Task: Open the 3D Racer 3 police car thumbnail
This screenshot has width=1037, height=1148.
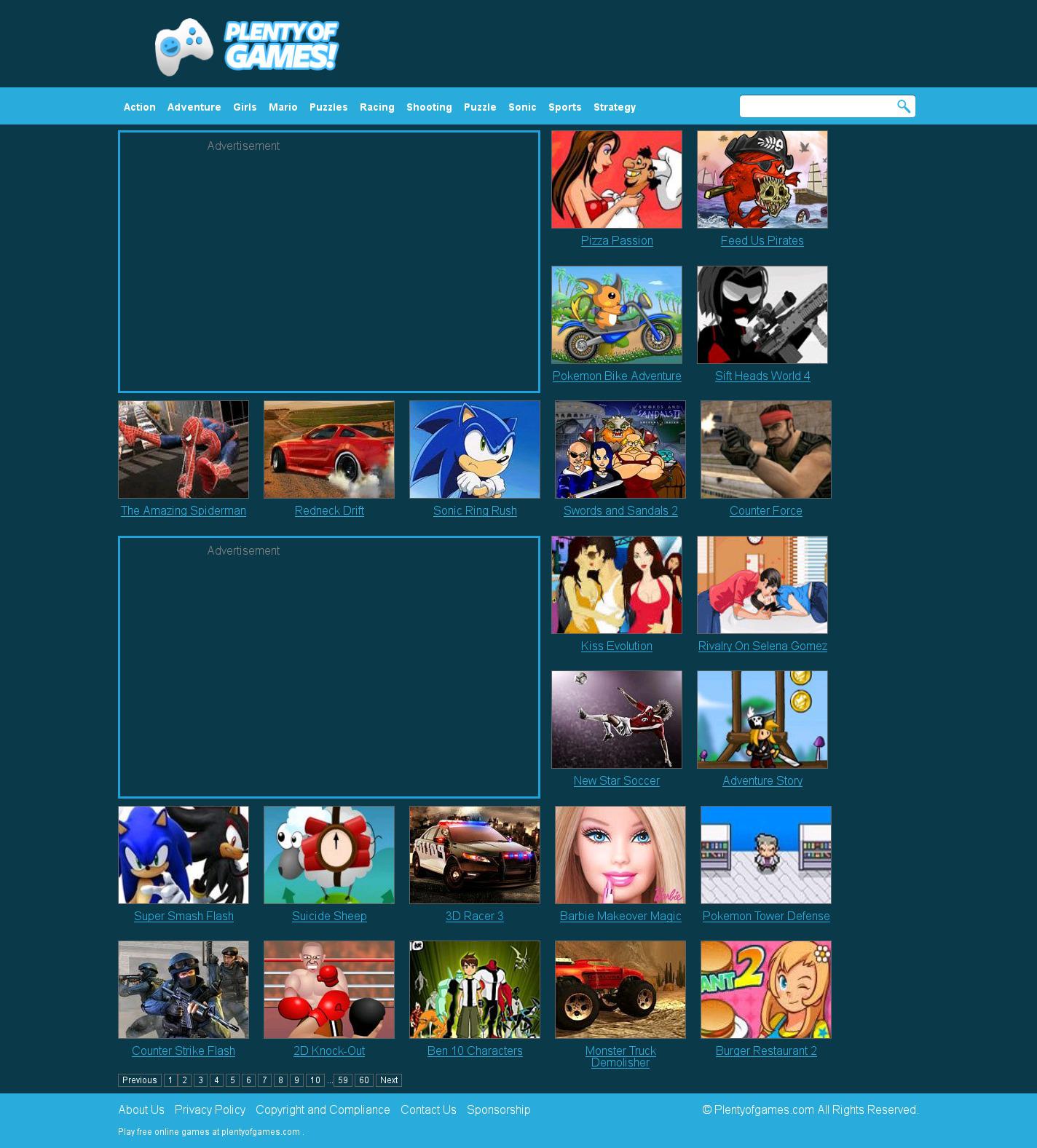Action: 475,855
